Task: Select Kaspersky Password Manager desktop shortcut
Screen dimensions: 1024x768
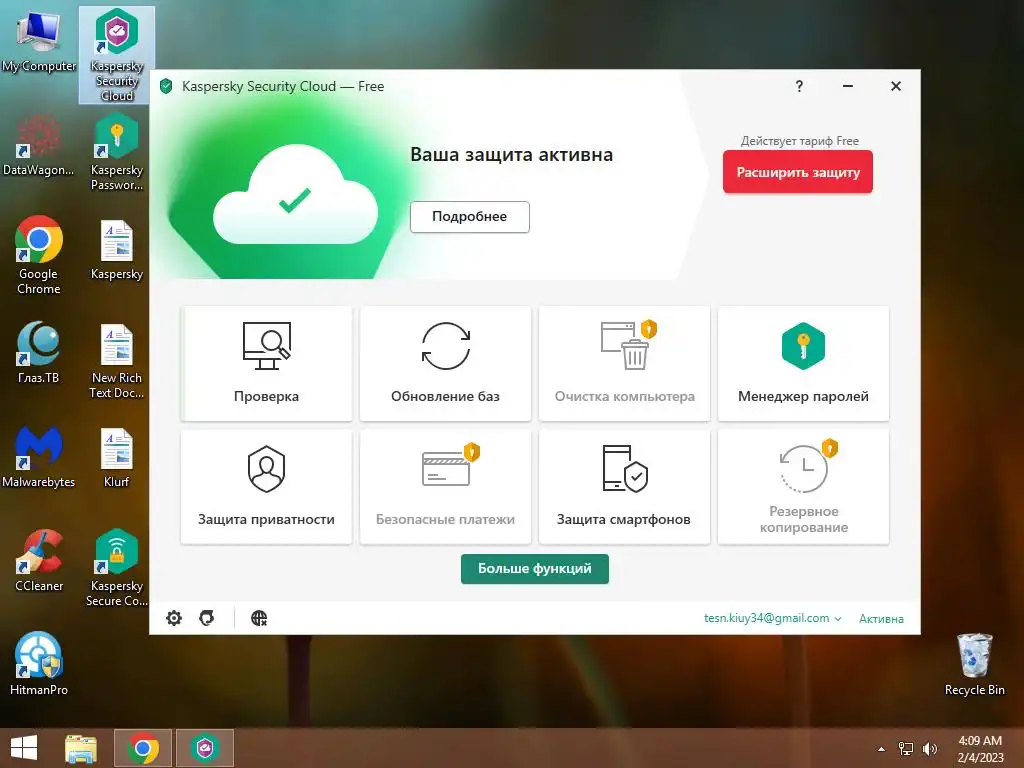Action: (117, 152)
